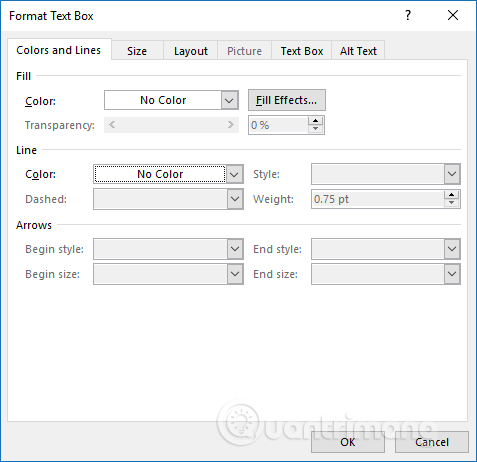Open the Layout tab
Image resolution: width=477 pixels, height=462 pixels.
click(191, 51)
